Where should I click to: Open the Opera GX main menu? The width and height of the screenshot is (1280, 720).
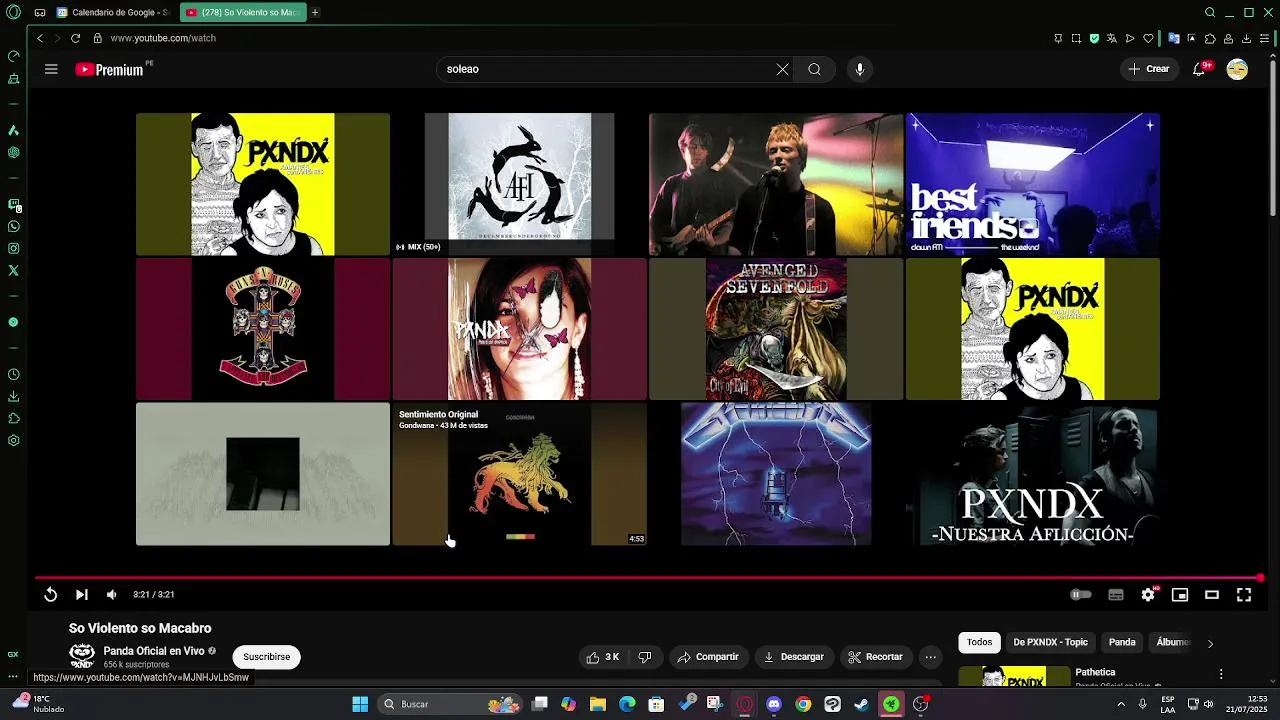pos(13,12)
